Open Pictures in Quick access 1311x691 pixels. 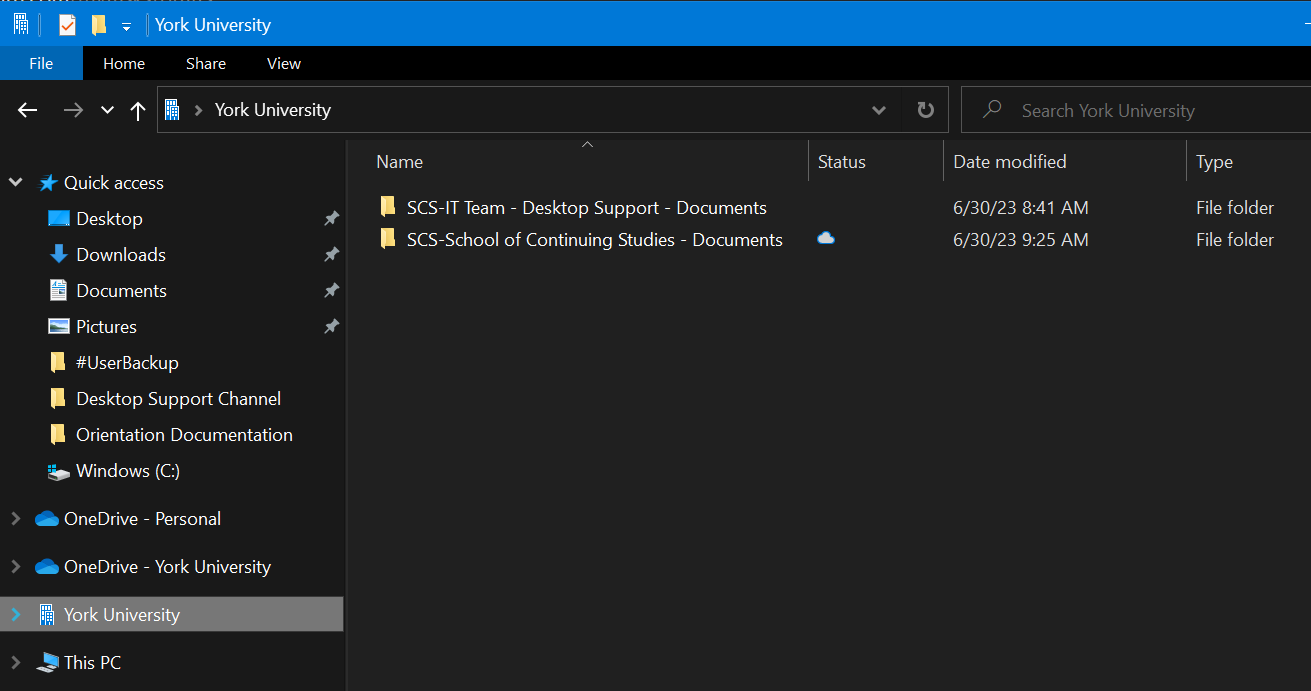click(106, 327)
